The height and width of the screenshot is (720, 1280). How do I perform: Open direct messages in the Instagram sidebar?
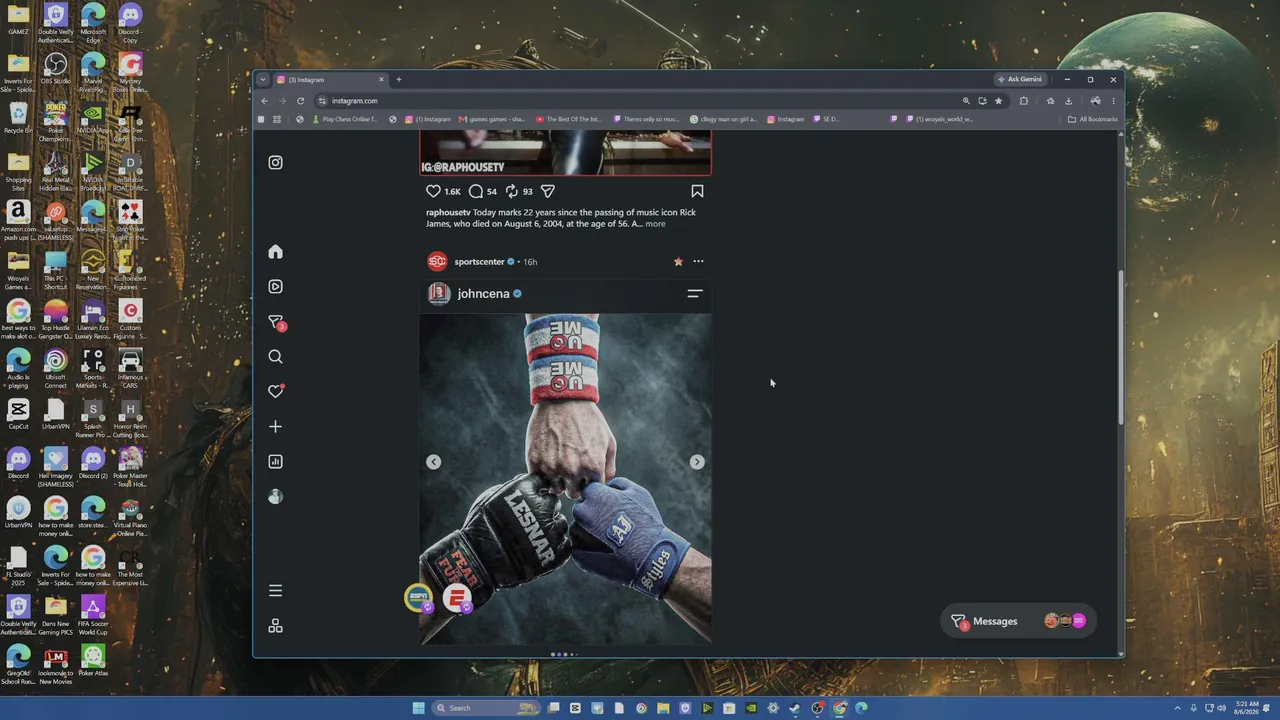click(x=276, y=322)
